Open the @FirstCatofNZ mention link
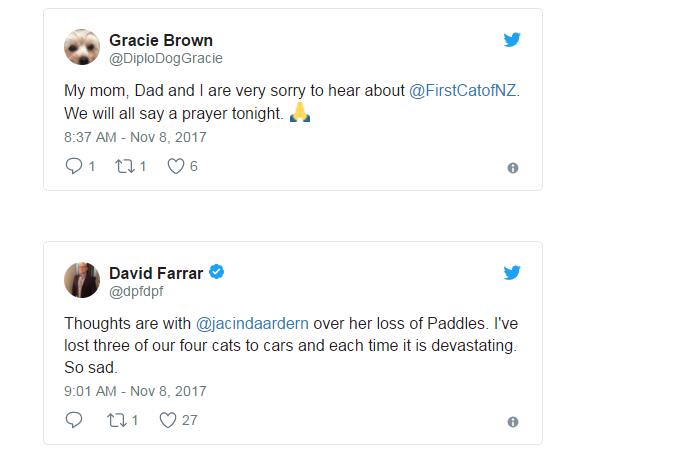The width and height of the screenshot is (673, 453). point(464,90)
